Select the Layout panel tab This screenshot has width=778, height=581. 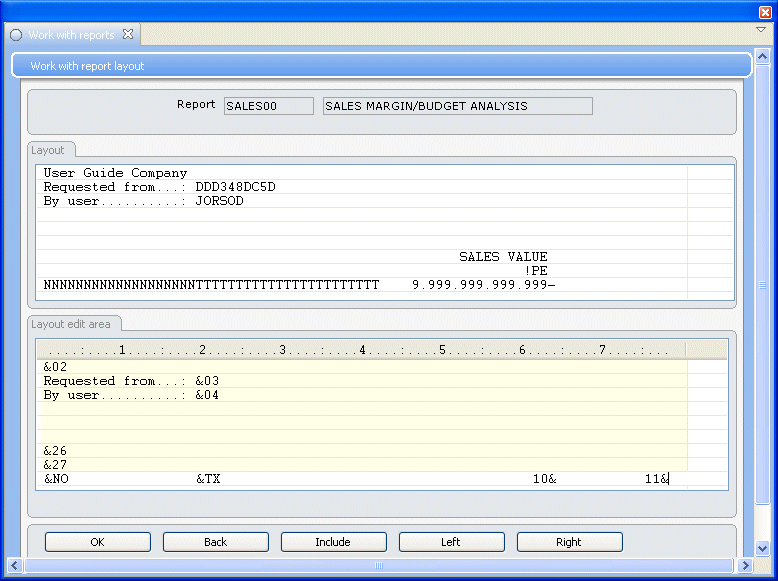click(48, 150)
